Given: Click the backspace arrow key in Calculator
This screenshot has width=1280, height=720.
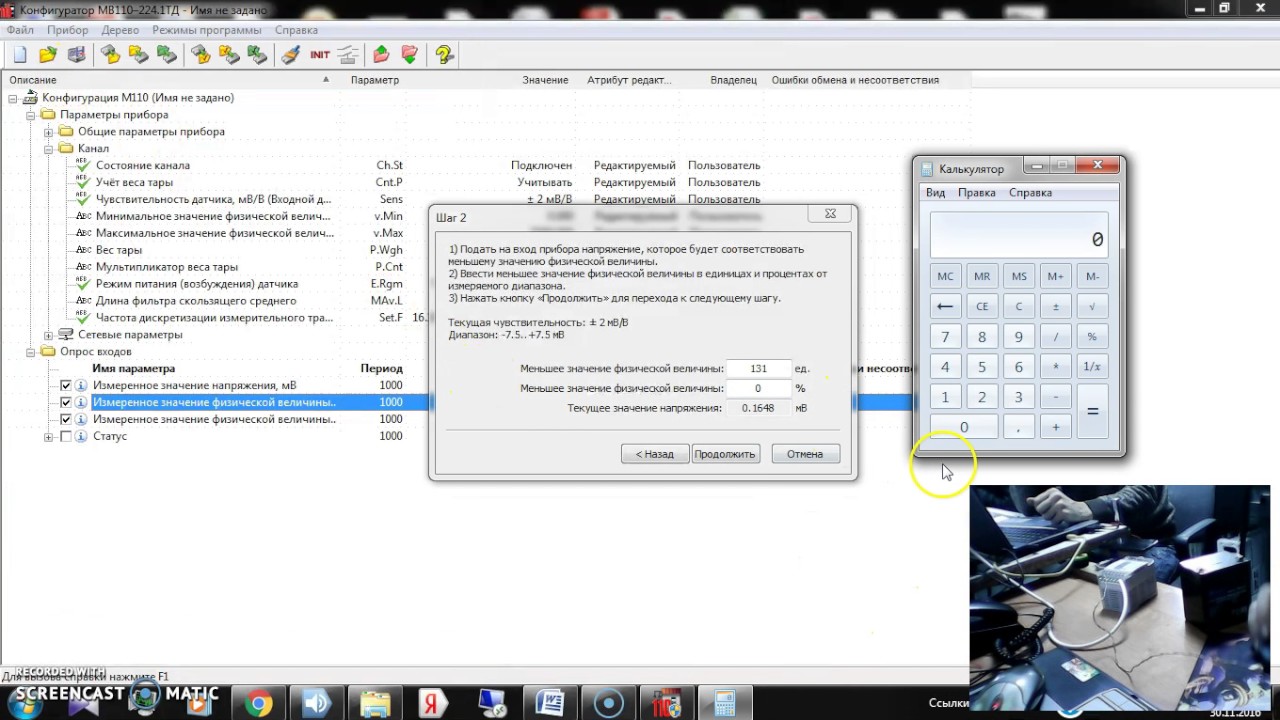Looking at the screenshot, I should click(945, 307).
